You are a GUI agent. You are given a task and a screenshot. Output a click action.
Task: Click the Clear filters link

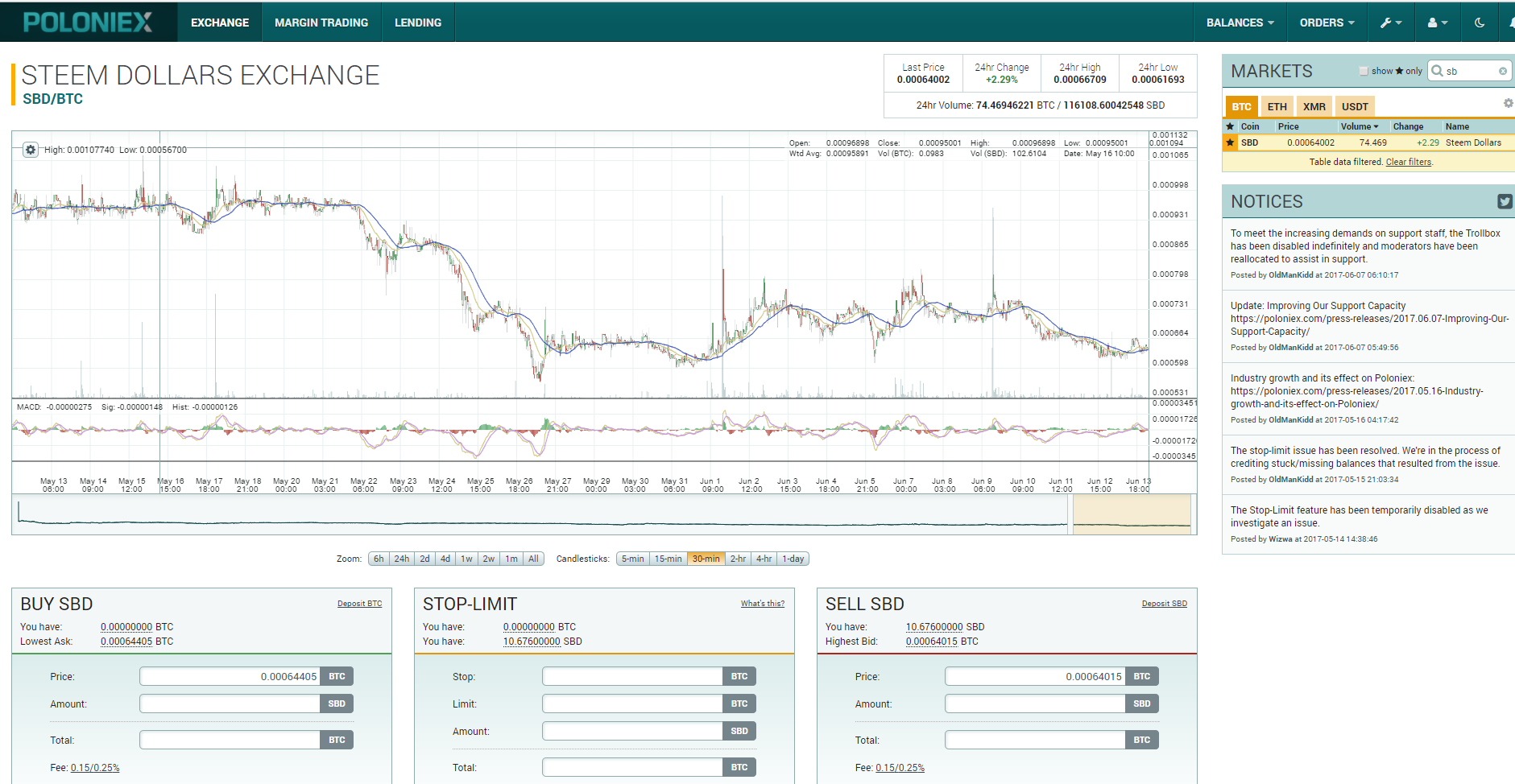[x=1409, y=162]
